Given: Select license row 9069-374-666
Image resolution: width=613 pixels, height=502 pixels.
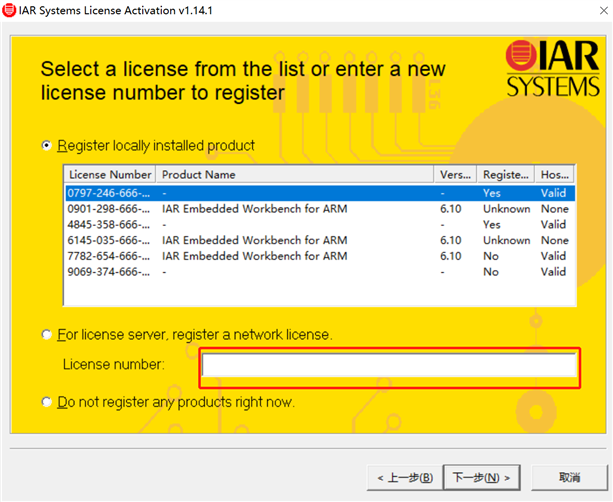Looking at the screenshot, I should coord(320,272).
